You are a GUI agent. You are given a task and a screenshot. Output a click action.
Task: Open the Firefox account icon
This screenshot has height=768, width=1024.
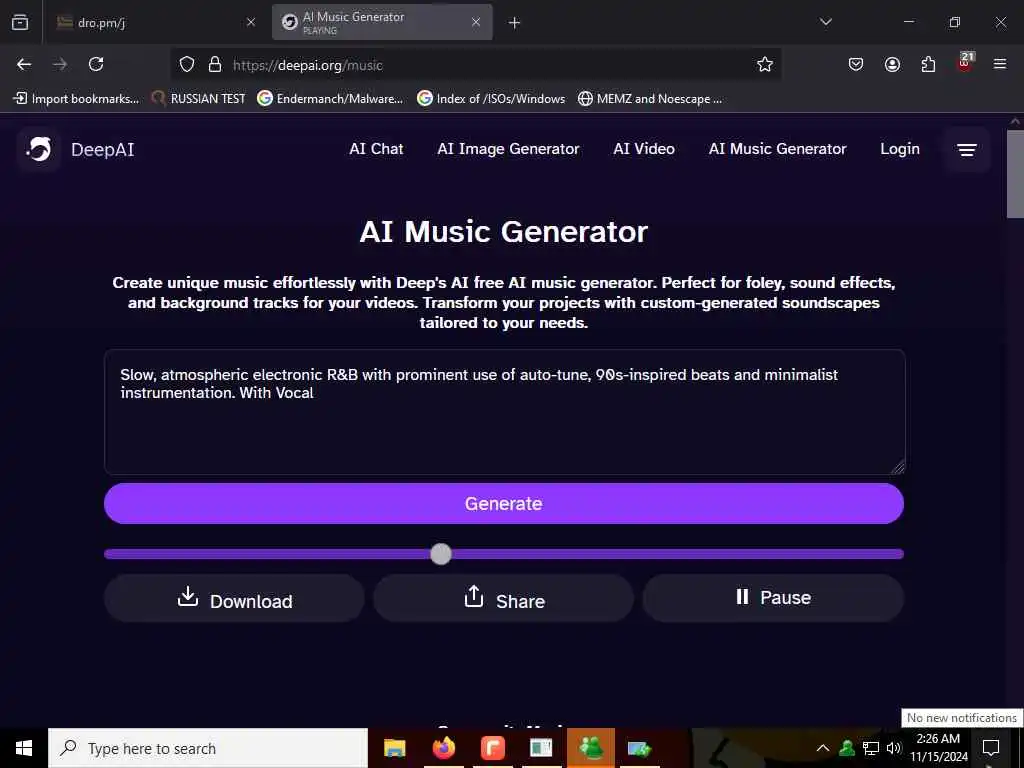tap(892, 64)
